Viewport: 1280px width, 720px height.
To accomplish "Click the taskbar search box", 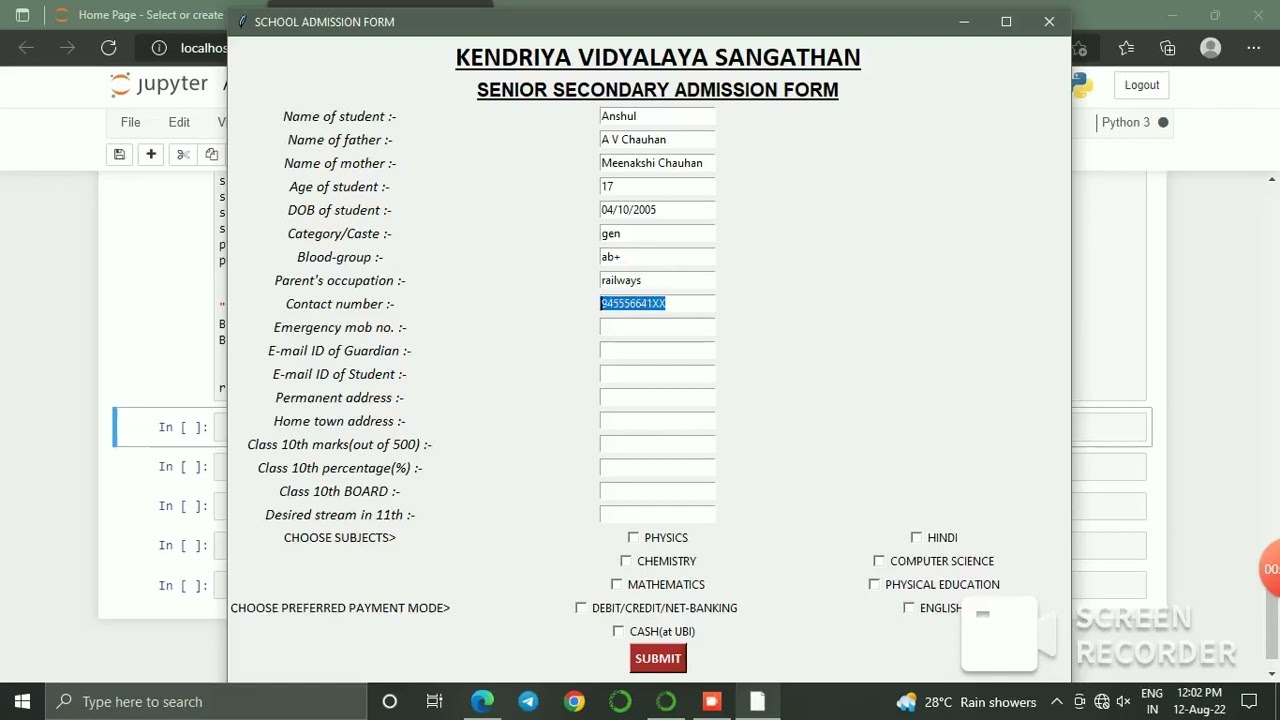I will pyautogui.click(x=205, y=702).
